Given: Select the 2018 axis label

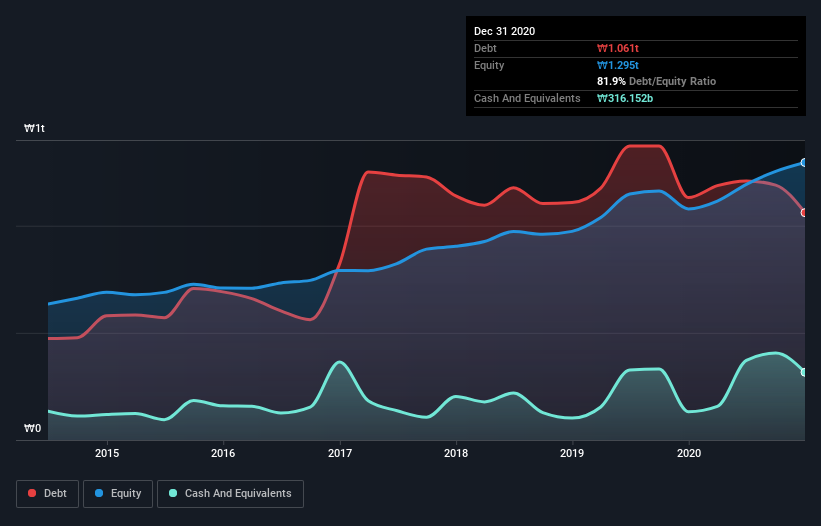Looking at the screenshot, I should (456, 453).
